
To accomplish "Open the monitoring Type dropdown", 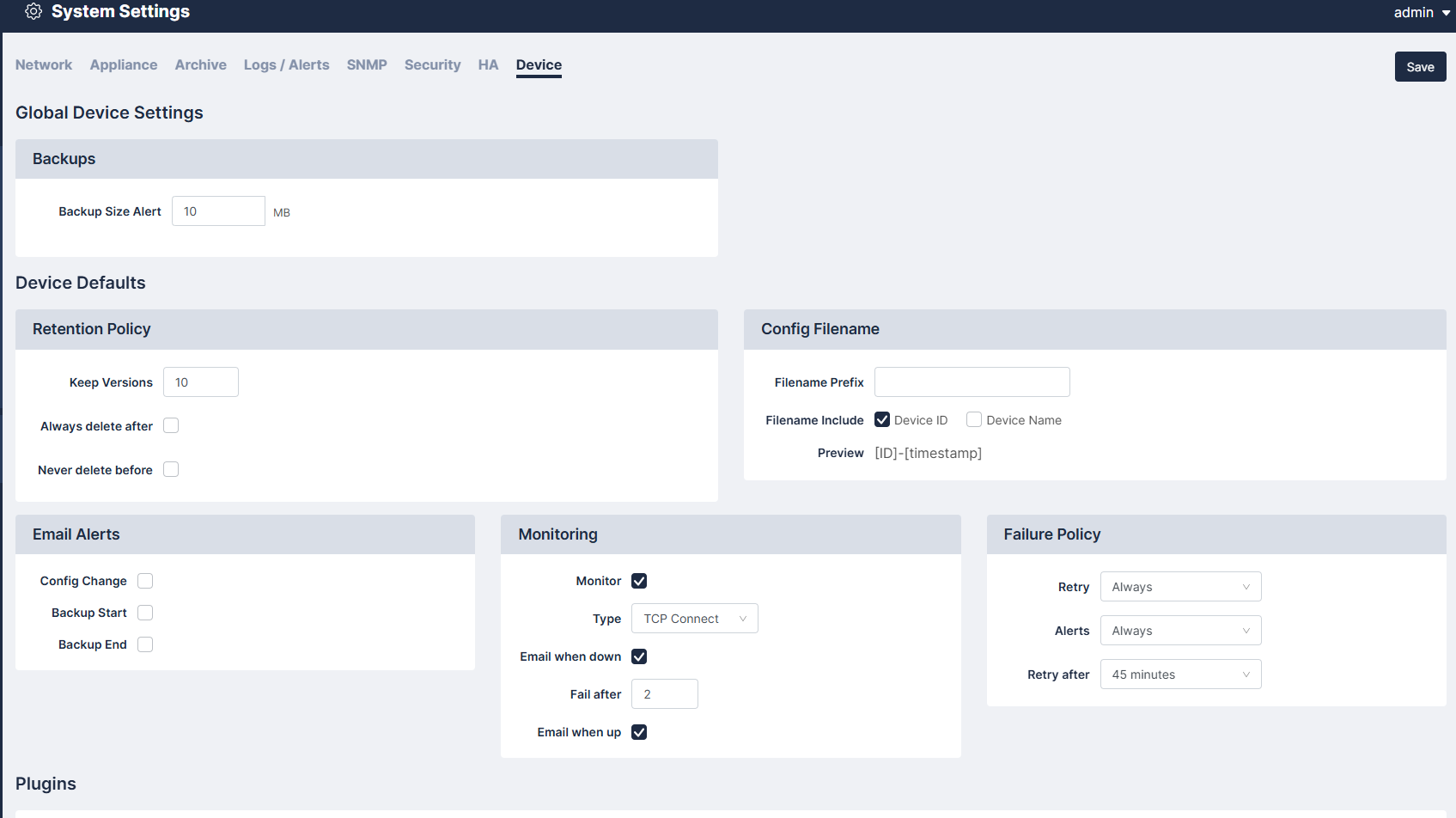I will click(x=694, y=619).
